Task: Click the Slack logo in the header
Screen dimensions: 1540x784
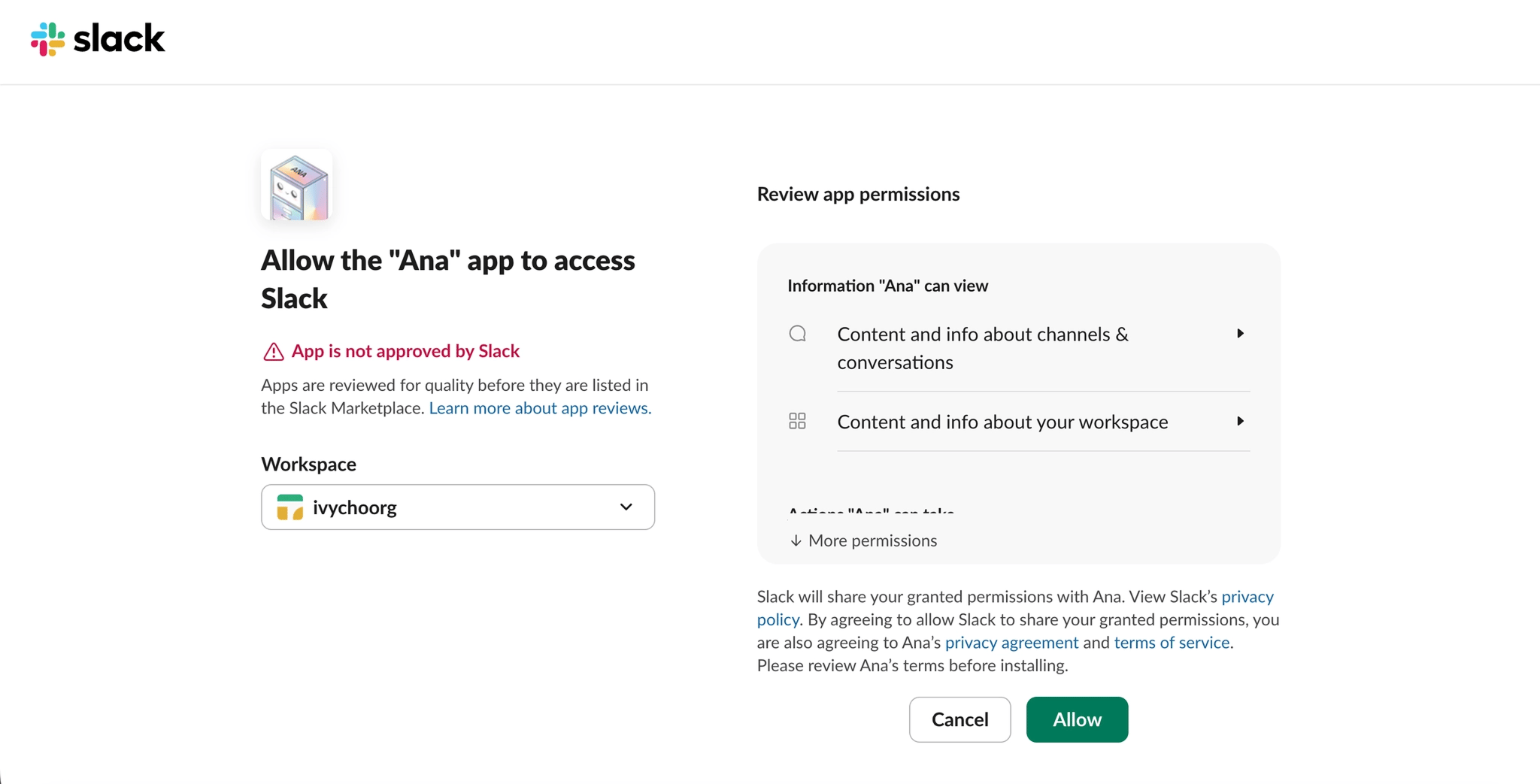Action: pos(98,39)
